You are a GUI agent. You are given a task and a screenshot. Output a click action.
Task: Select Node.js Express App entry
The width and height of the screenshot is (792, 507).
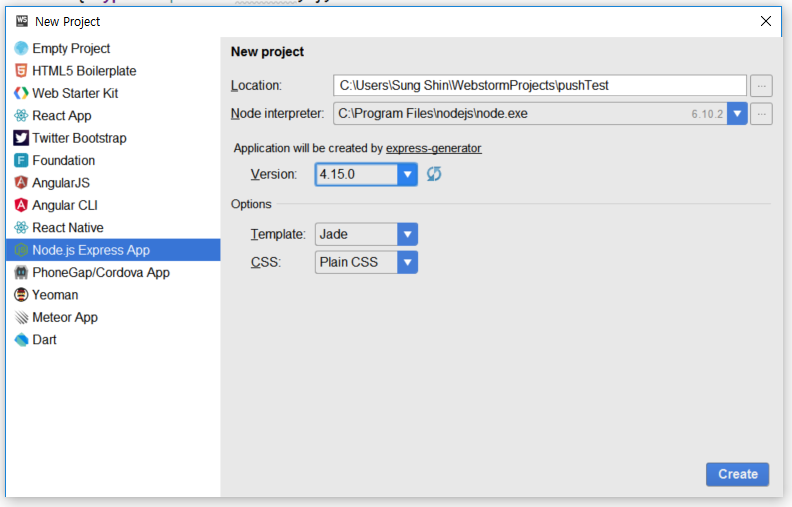click(113, 250)
